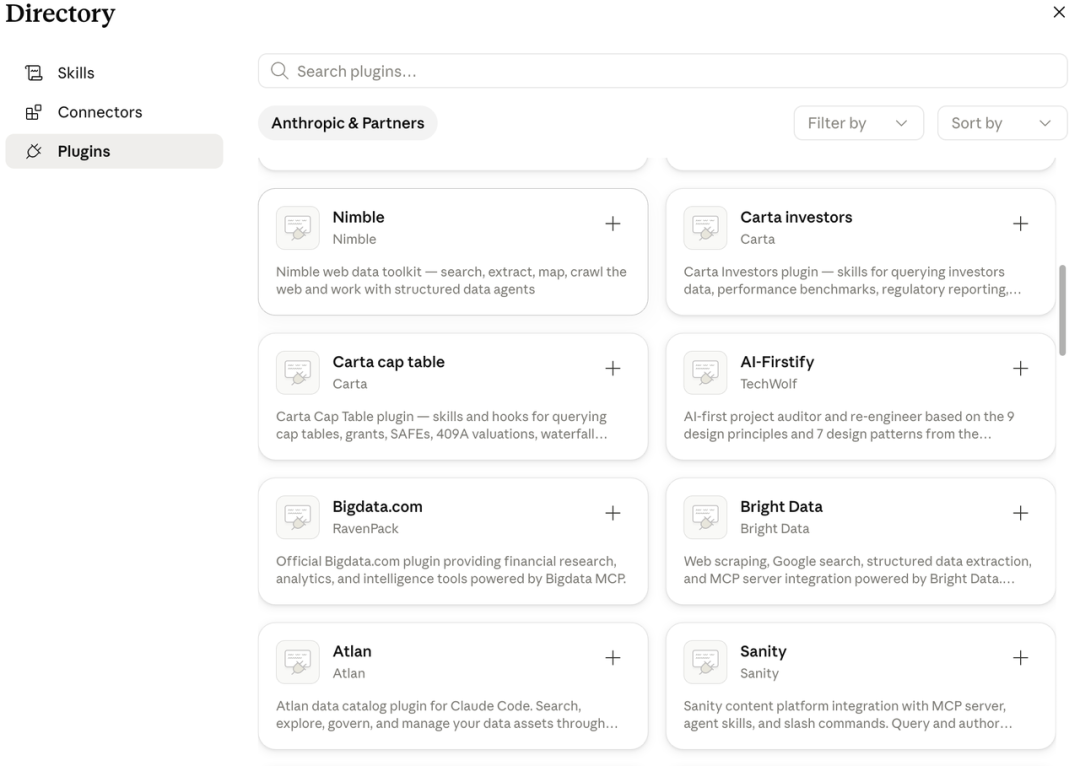Click the magnifier icon in search bar
Screen dimensions: 1080x766
[x=279, y=71]
